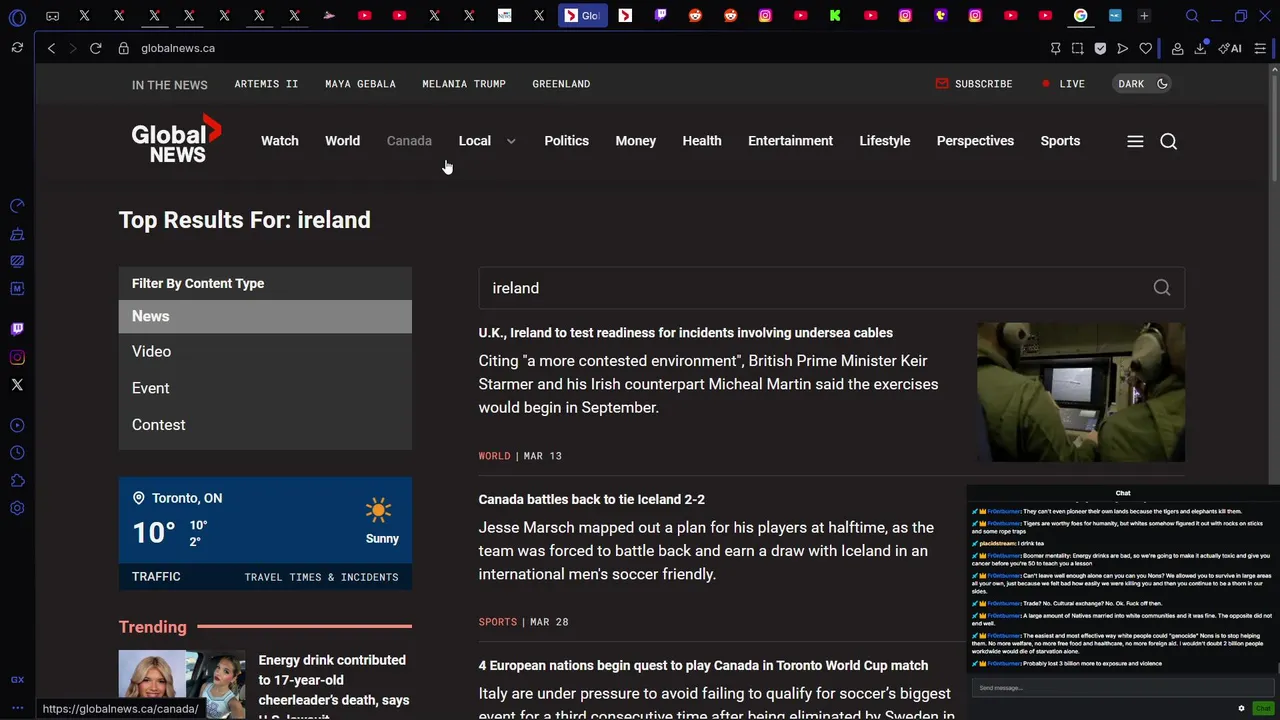This screenshot has width=1280, height=720.
Task: Open the Opera GX main menu logo
Action: [x=17, y=16]
